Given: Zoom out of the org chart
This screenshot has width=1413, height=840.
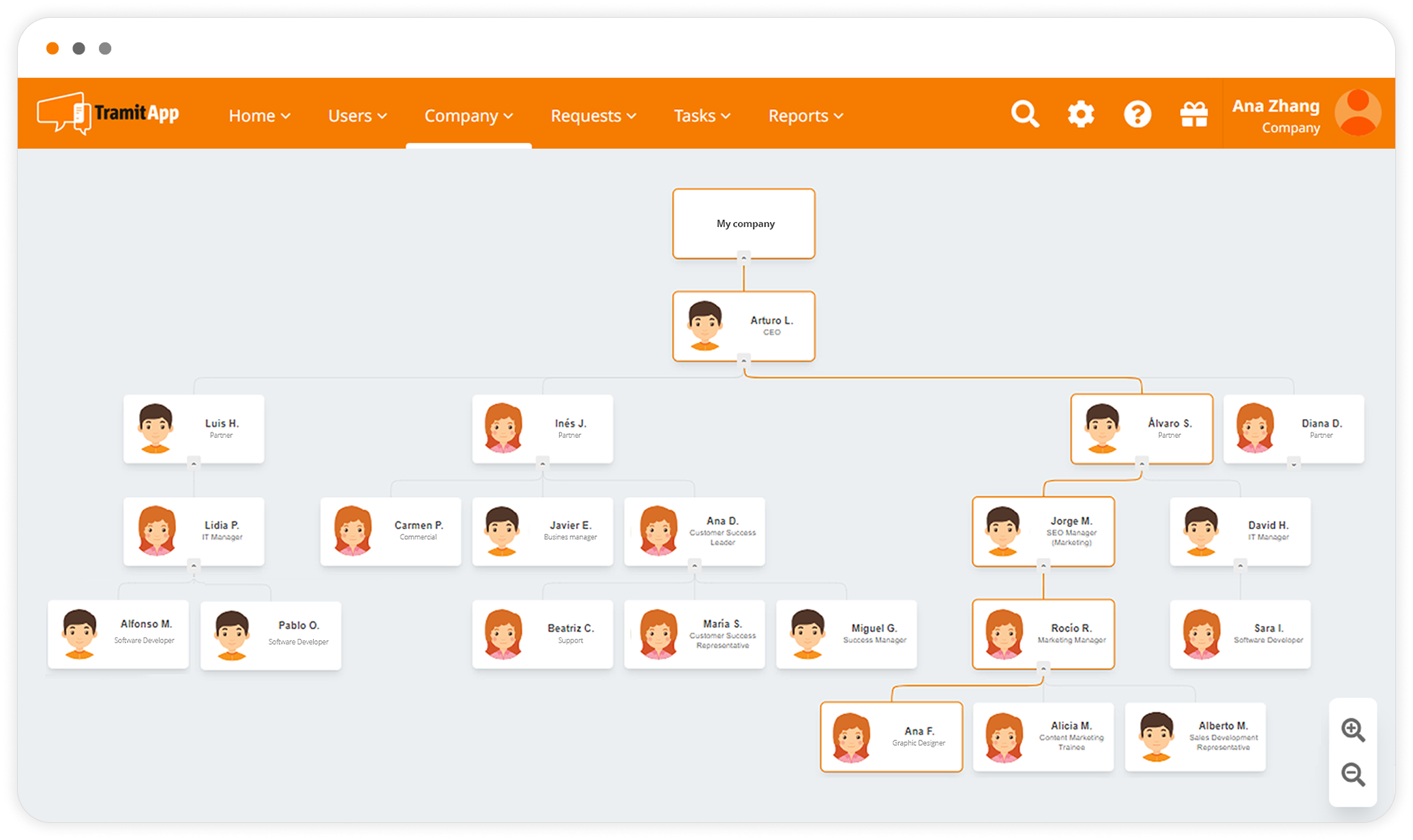Looking at the screenshot, I should coord(1353,775).
